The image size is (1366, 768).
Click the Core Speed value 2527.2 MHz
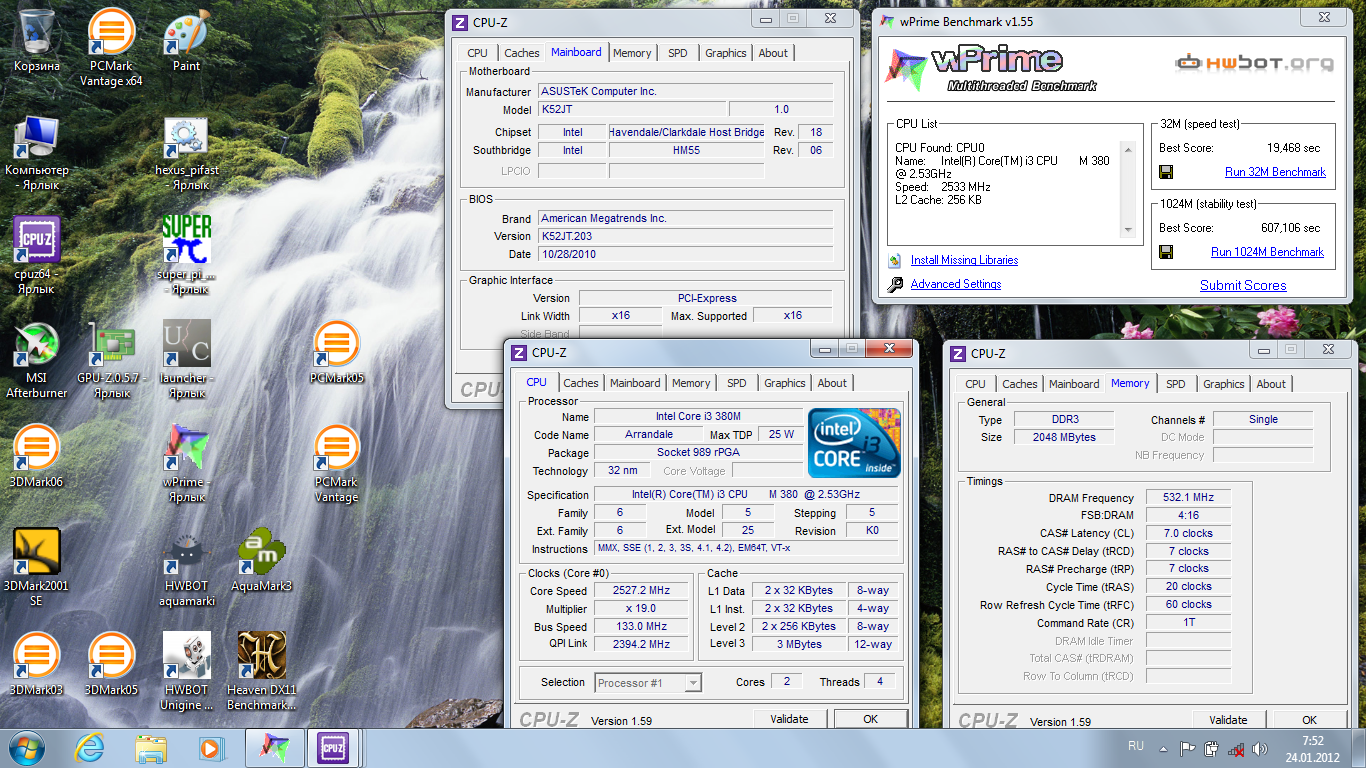(641, 591)
